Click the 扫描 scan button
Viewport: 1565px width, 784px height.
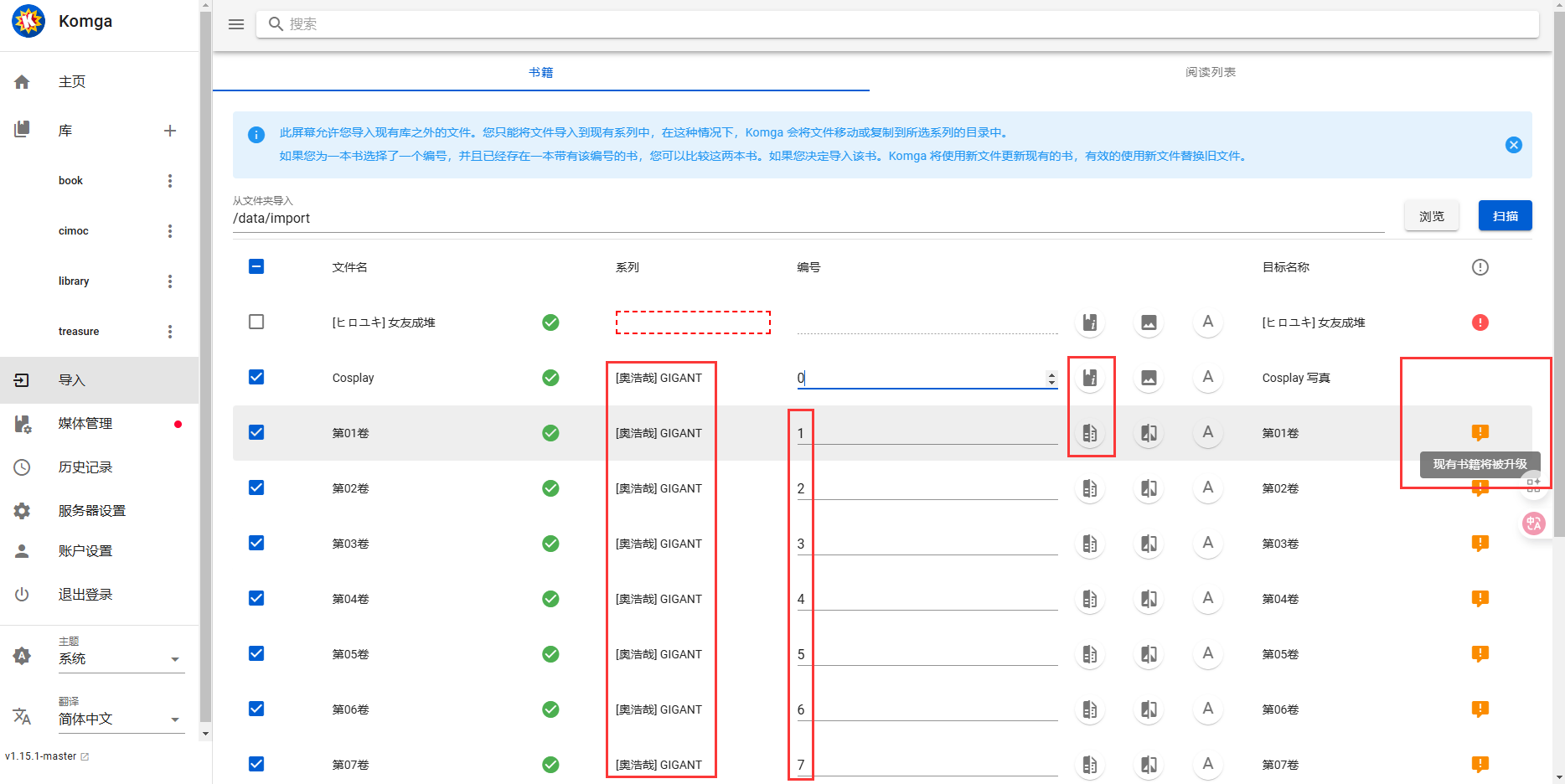[x=1505, y=216]
